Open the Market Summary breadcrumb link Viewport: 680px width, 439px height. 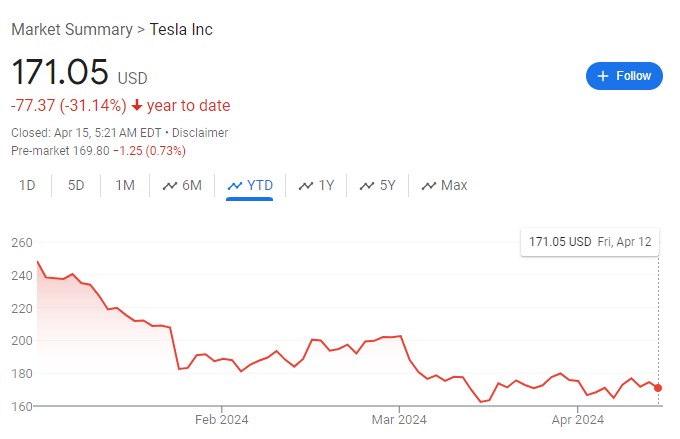[x=71, y=29]
